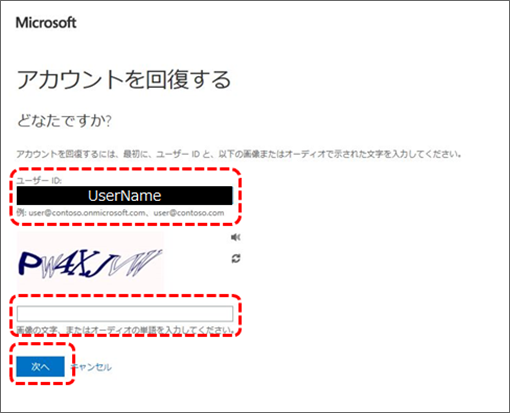Image resolution: width=510 pixels, height=413 pixels.
Task: Click the UserName text in the black box
Action: tap(125, 196)
